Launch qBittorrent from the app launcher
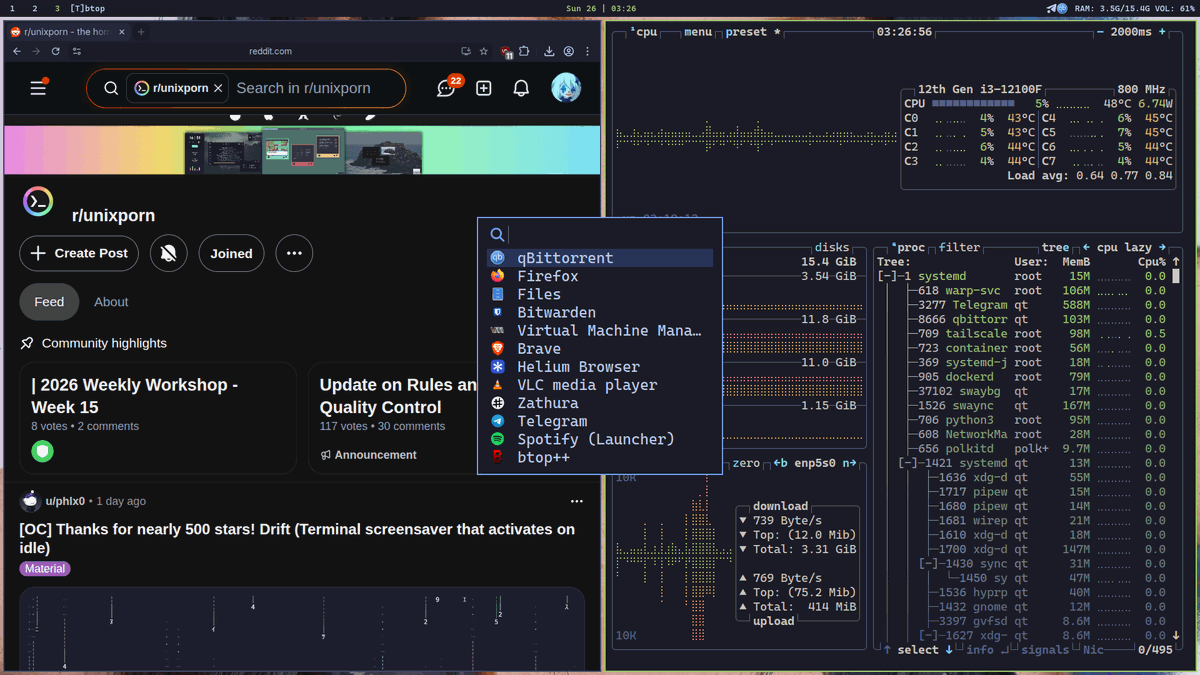The width and height of the screenshot is (1200, 675). point(600,258)
